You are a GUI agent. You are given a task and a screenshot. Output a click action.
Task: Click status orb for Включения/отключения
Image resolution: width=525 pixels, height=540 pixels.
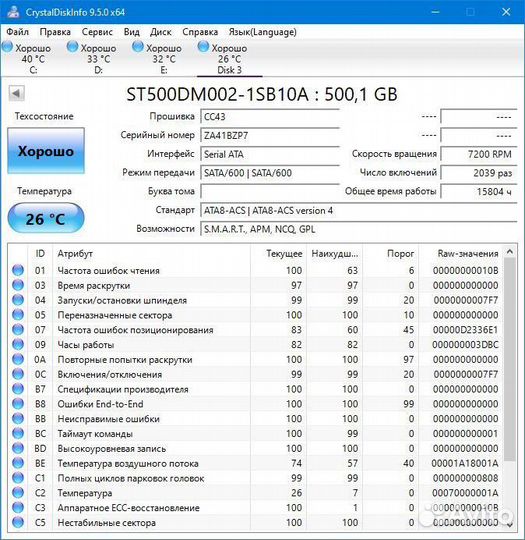click(18, 374)
